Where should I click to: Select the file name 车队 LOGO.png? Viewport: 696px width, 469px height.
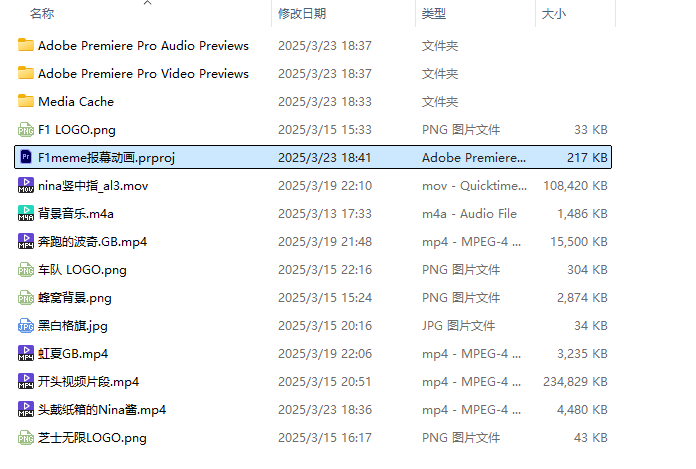pyautogui.click(x=82, y=269)
